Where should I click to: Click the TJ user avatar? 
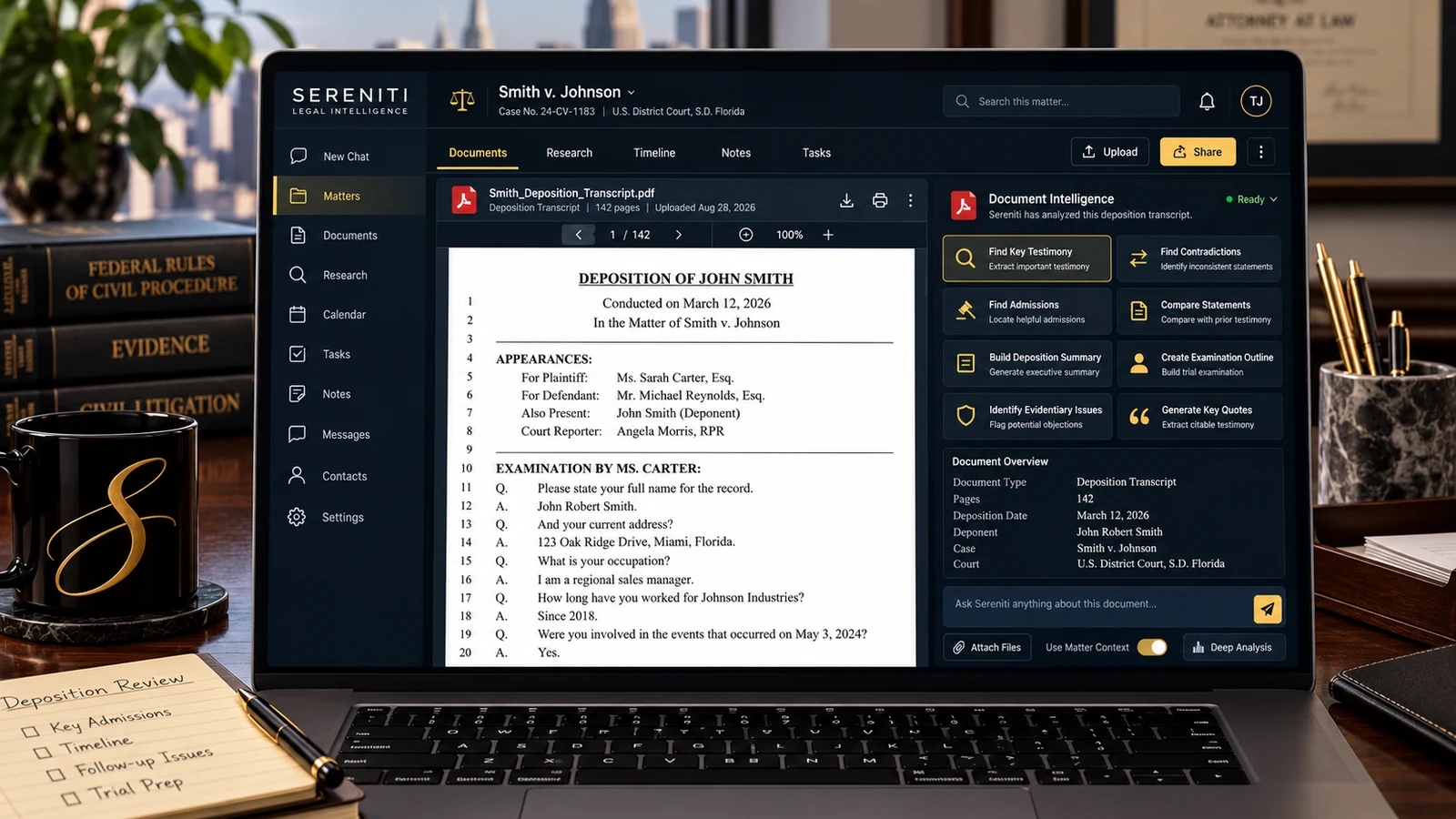click(1256, 101)
